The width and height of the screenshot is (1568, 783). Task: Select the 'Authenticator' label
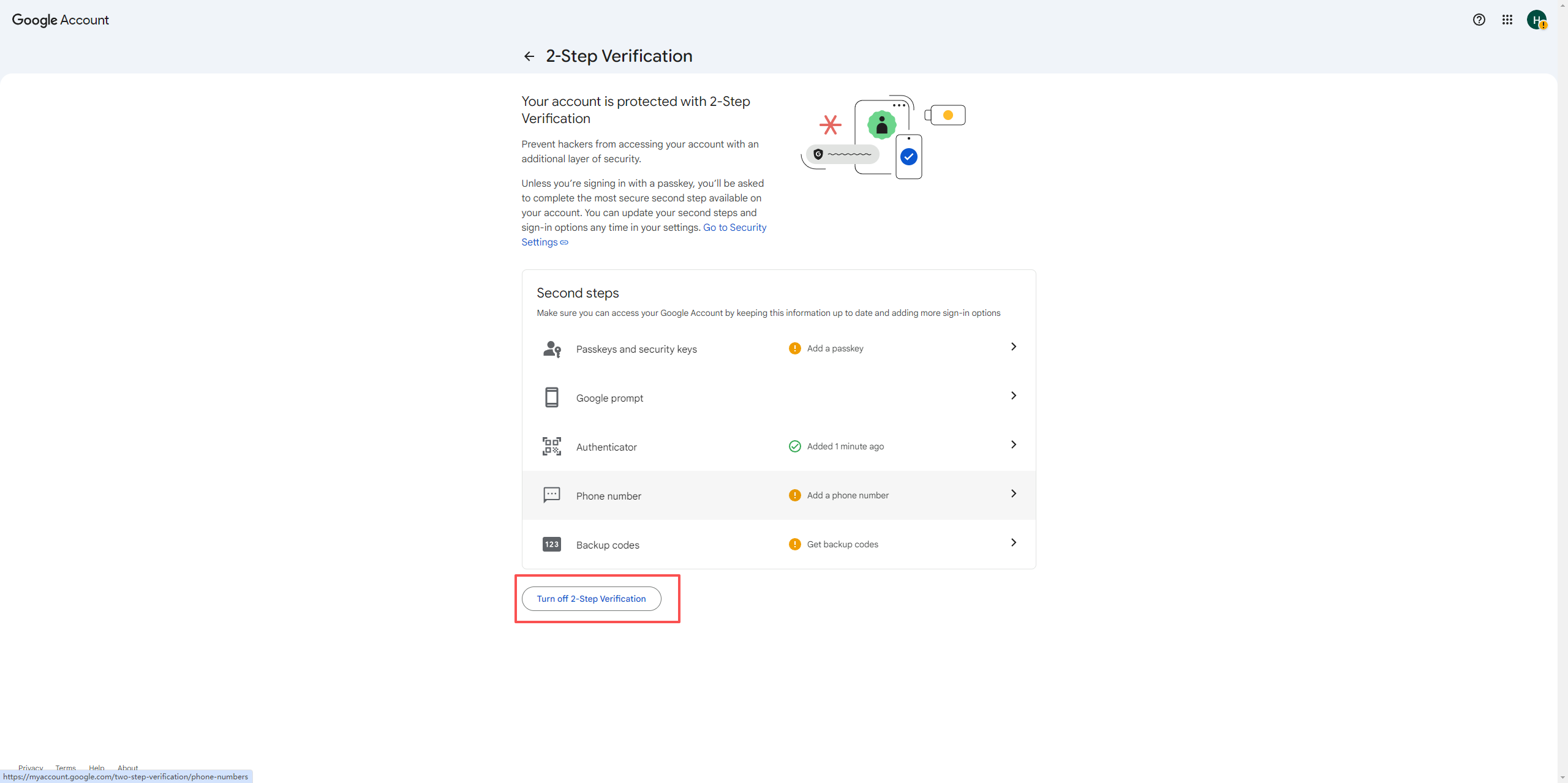pyautogui.click(x=606, y=447)
